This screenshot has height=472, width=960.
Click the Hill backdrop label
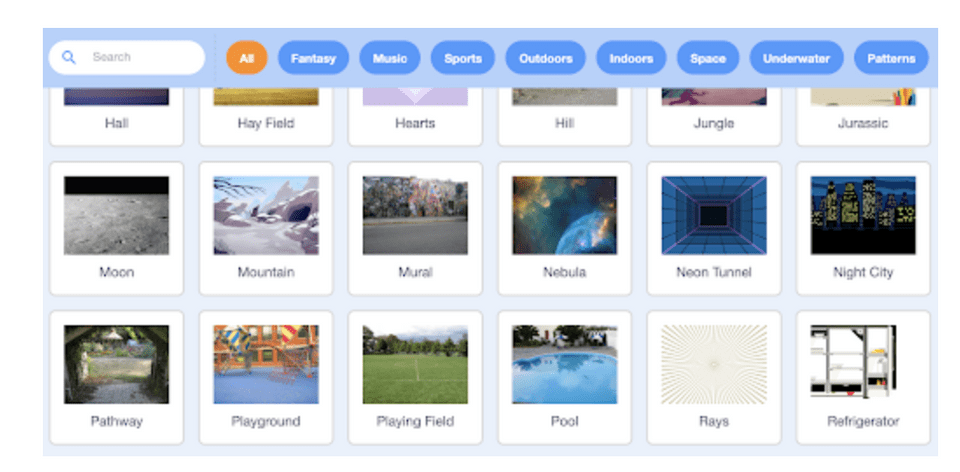564,123
